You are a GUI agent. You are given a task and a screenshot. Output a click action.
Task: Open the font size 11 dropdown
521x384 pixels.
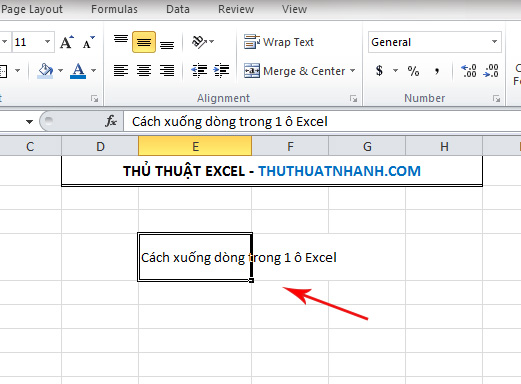[x=48, y=42]
